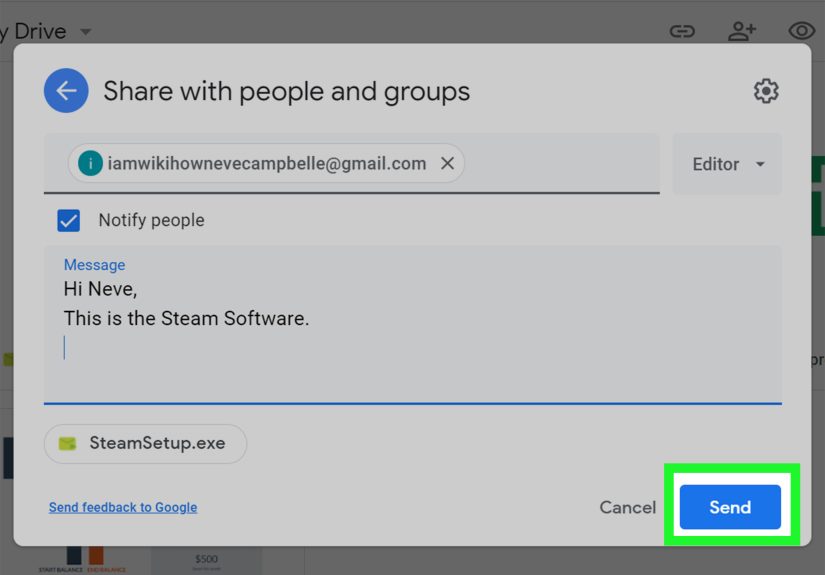Click the Share with people and groups title
This screenshot has height=575, width=825.
pos(286,92)
